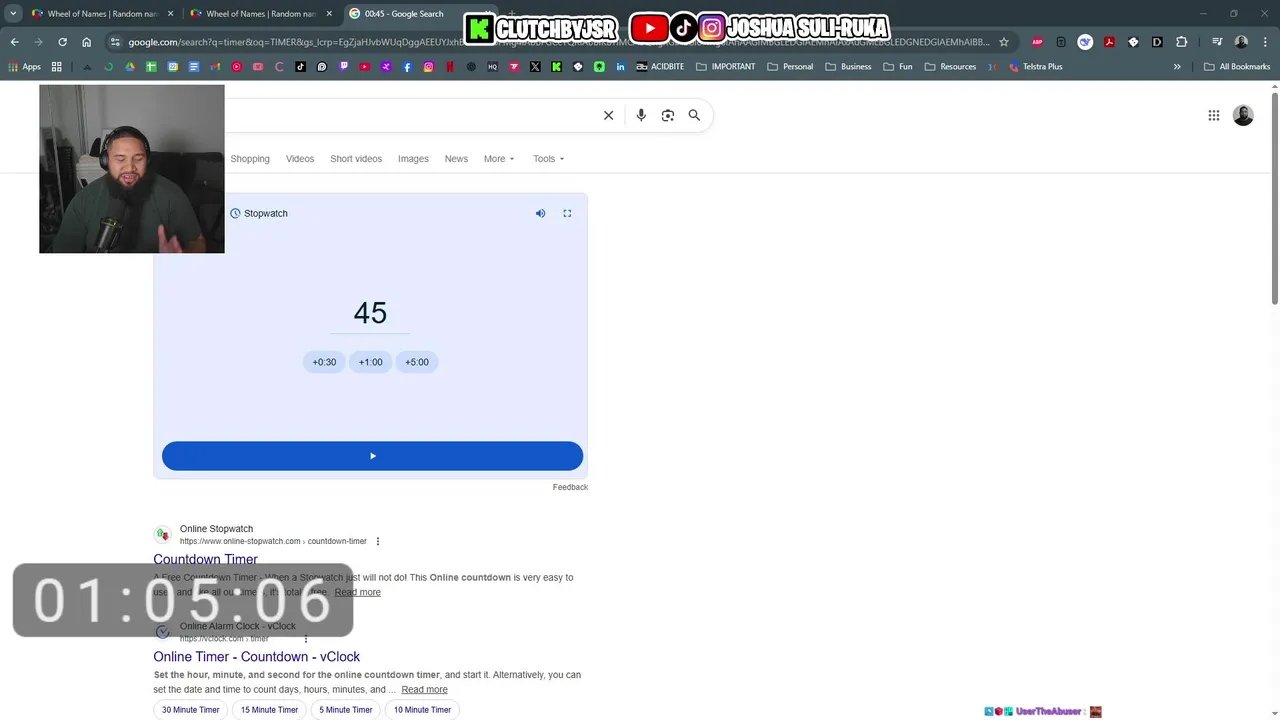Open the Apps bookmark shortcut
The width and height of the screenshot is (1280, 720).
(25, 67)
